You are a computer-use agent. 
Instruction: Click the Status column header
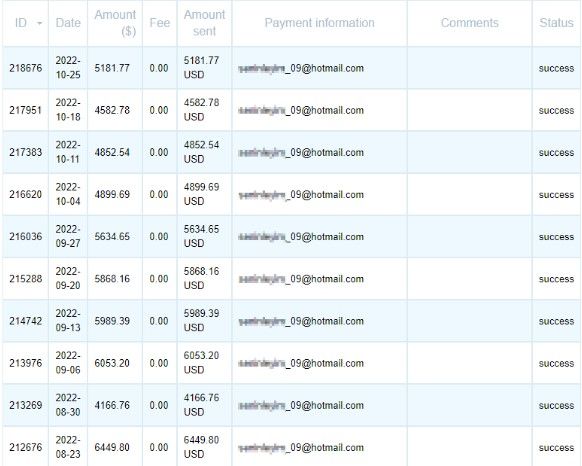coord(556,23)
